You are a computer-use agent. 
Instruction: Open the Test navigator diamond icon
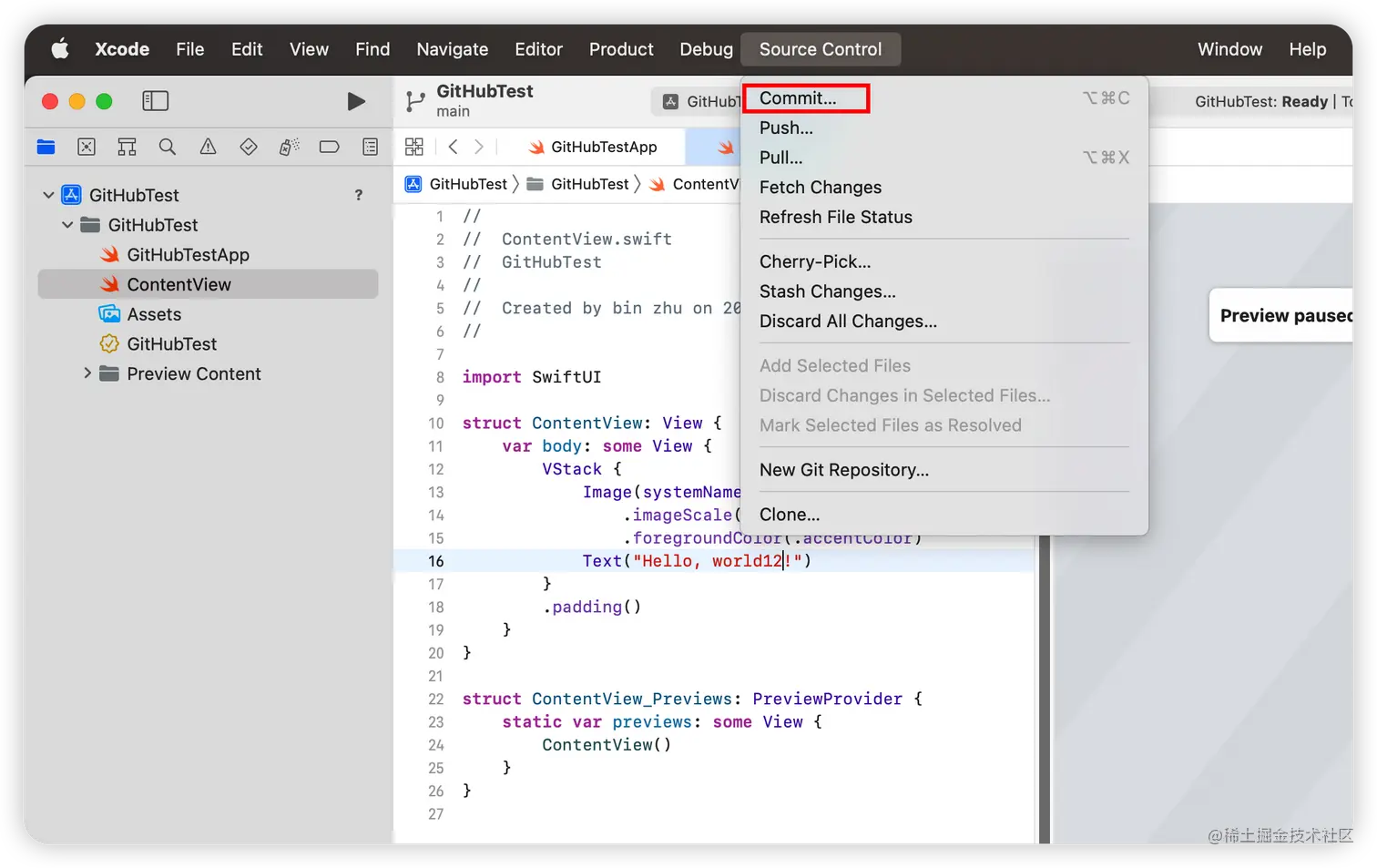249,147
